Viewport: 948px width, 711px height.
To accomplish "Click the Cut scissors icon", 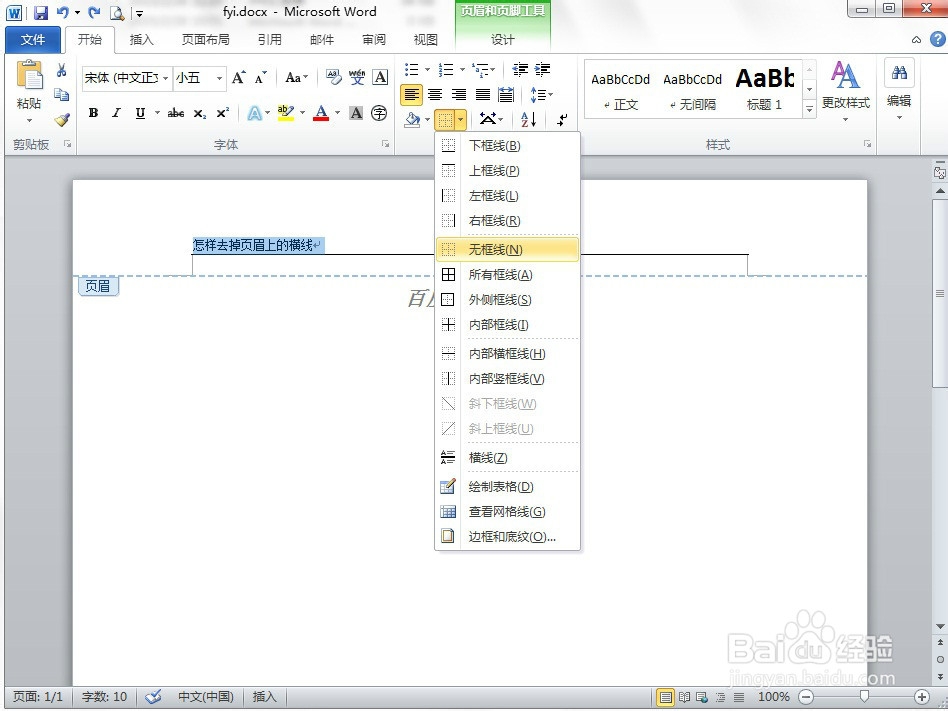I will pyautogui.click(x=61, y=70).
